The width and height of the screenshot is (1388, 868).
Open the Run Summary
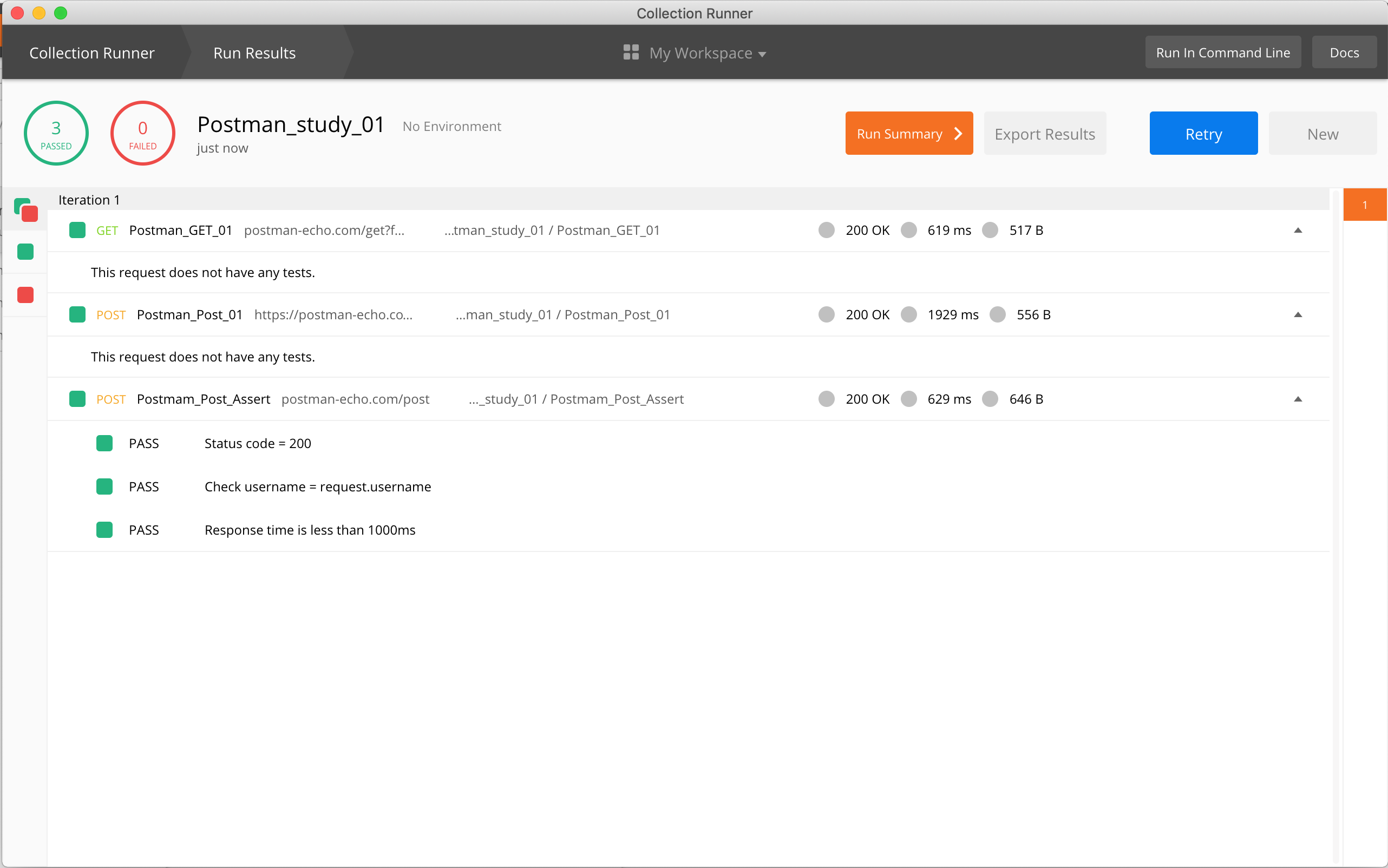908,133
